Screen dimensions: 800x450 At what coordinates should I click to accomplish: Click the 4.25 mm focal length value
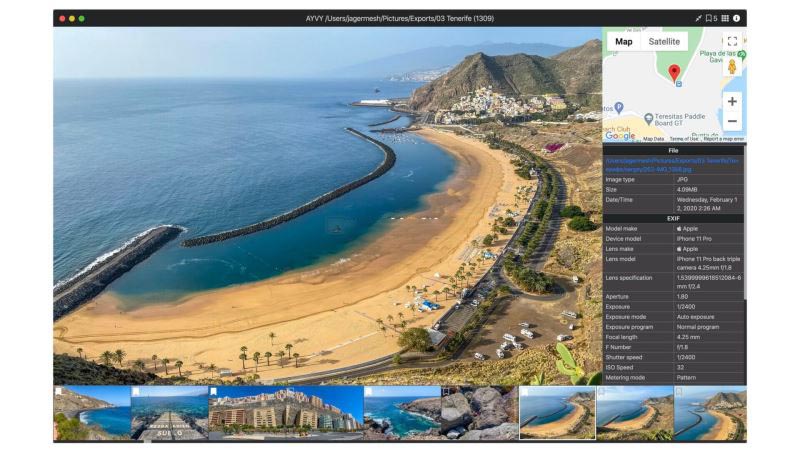[x=688, y=337]
